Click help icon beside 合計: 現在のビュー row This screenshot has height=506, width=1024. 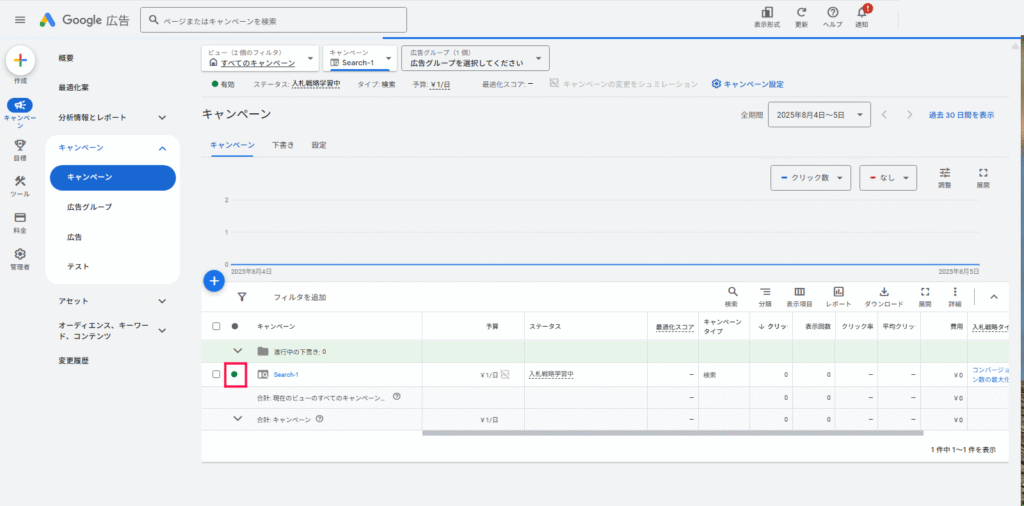pyautogui.click(x=396, y=396)
